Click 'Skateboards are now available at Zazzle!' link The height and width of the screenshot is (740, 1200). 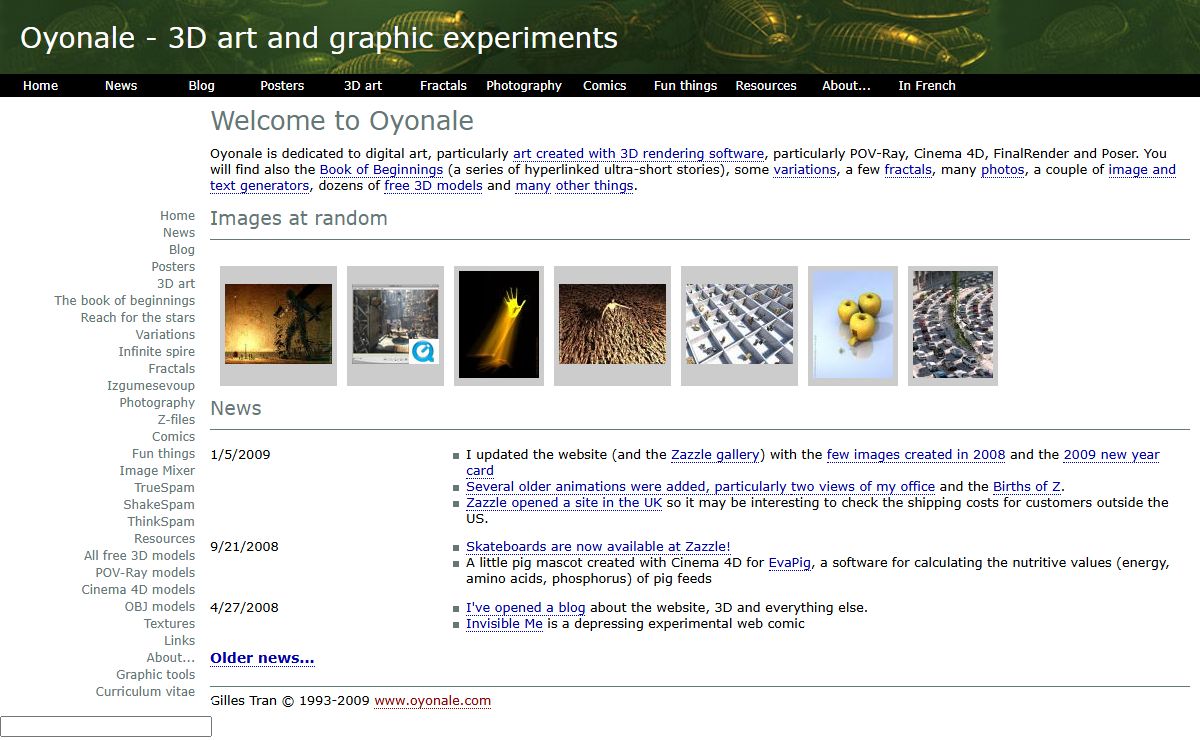point(598,547)
